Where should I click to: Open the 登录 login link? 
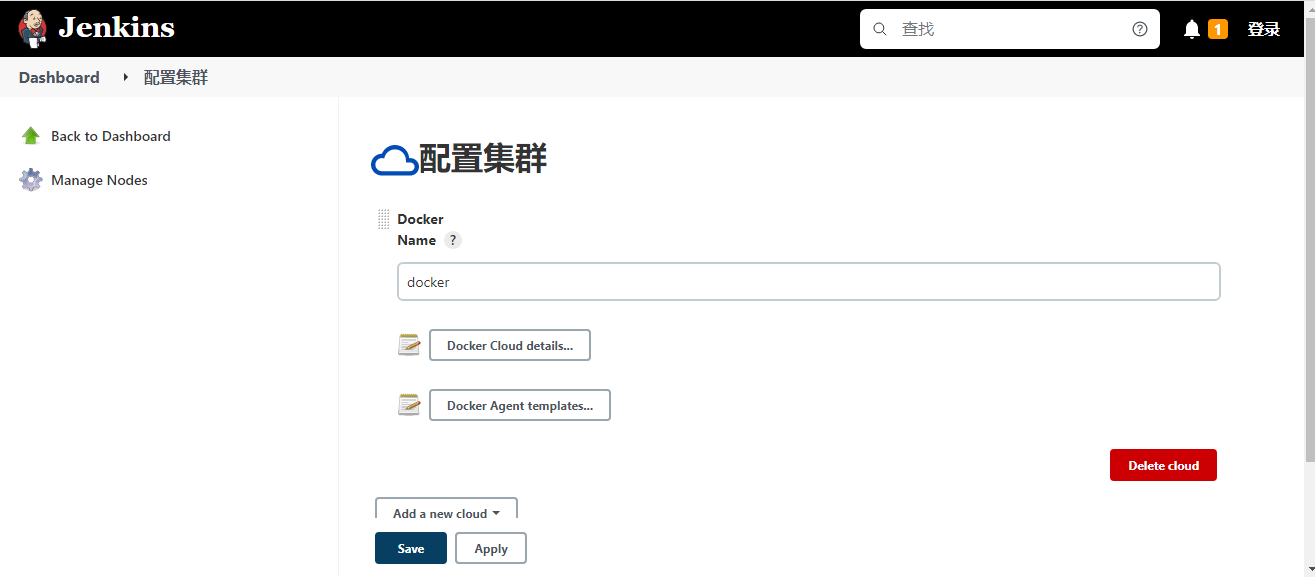click(1263, 28)
